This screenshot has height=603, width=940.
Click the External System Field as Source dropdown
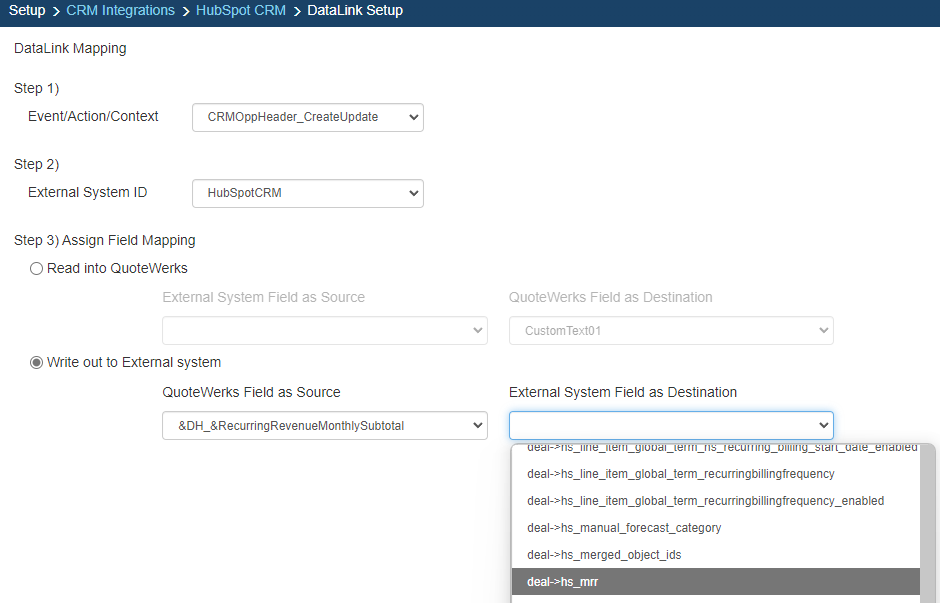pyautogui.click(x=324, y=331)
